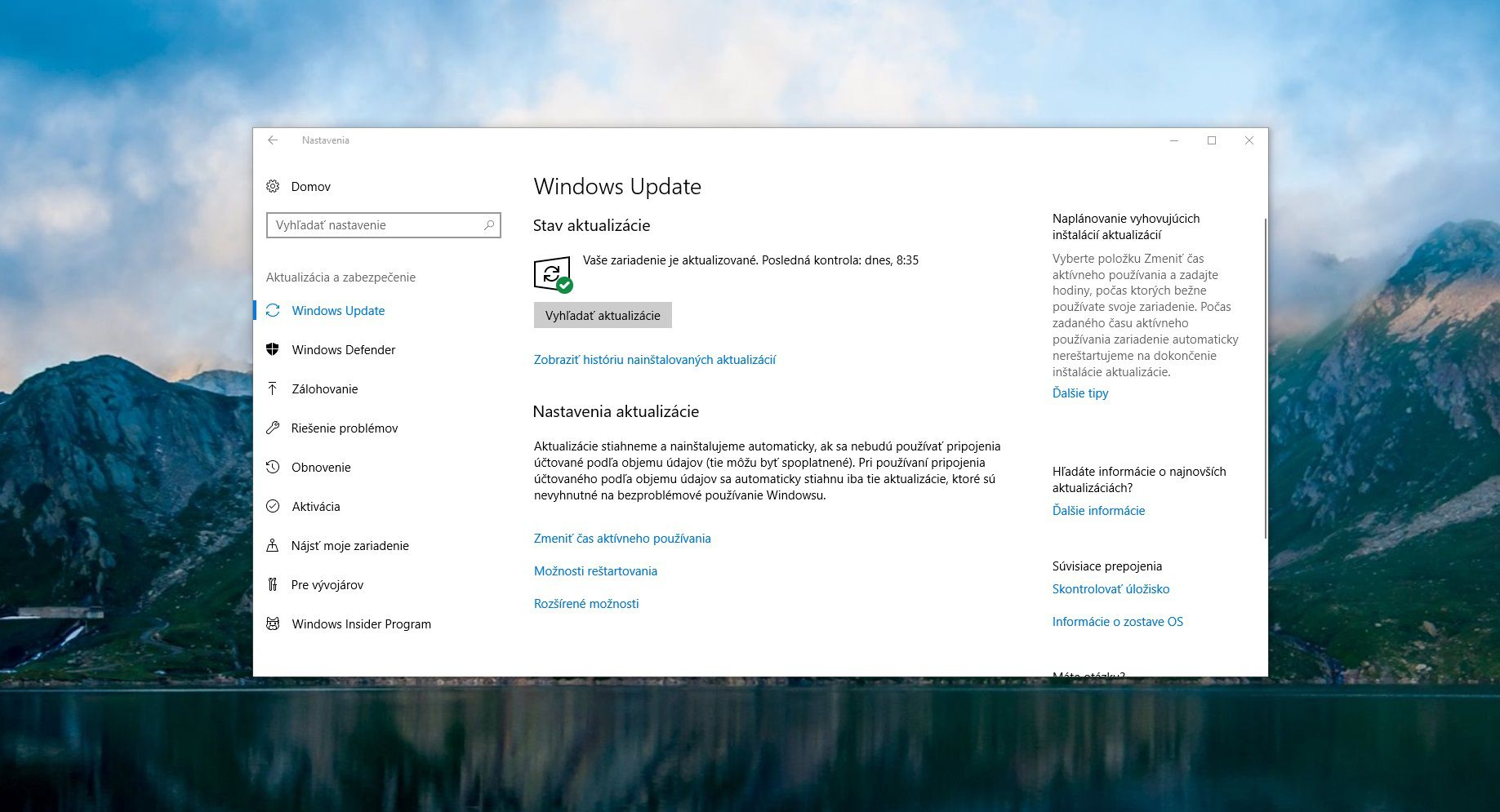The width and height of the screenshot is (1500, 812).
Task: Click the Nastavenia aktualizácie heading
Action: click(x=616, y=411)
